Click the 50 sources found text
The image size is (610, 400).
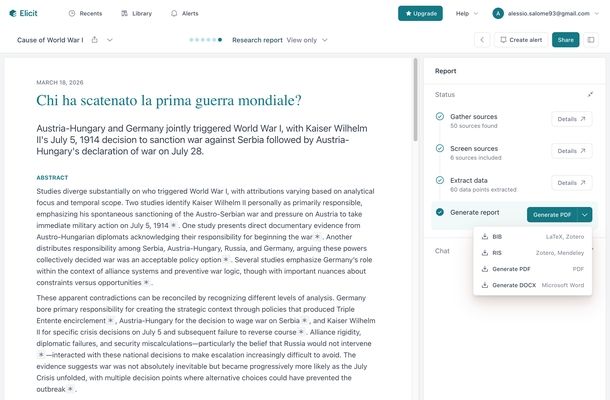click(473, 126)
